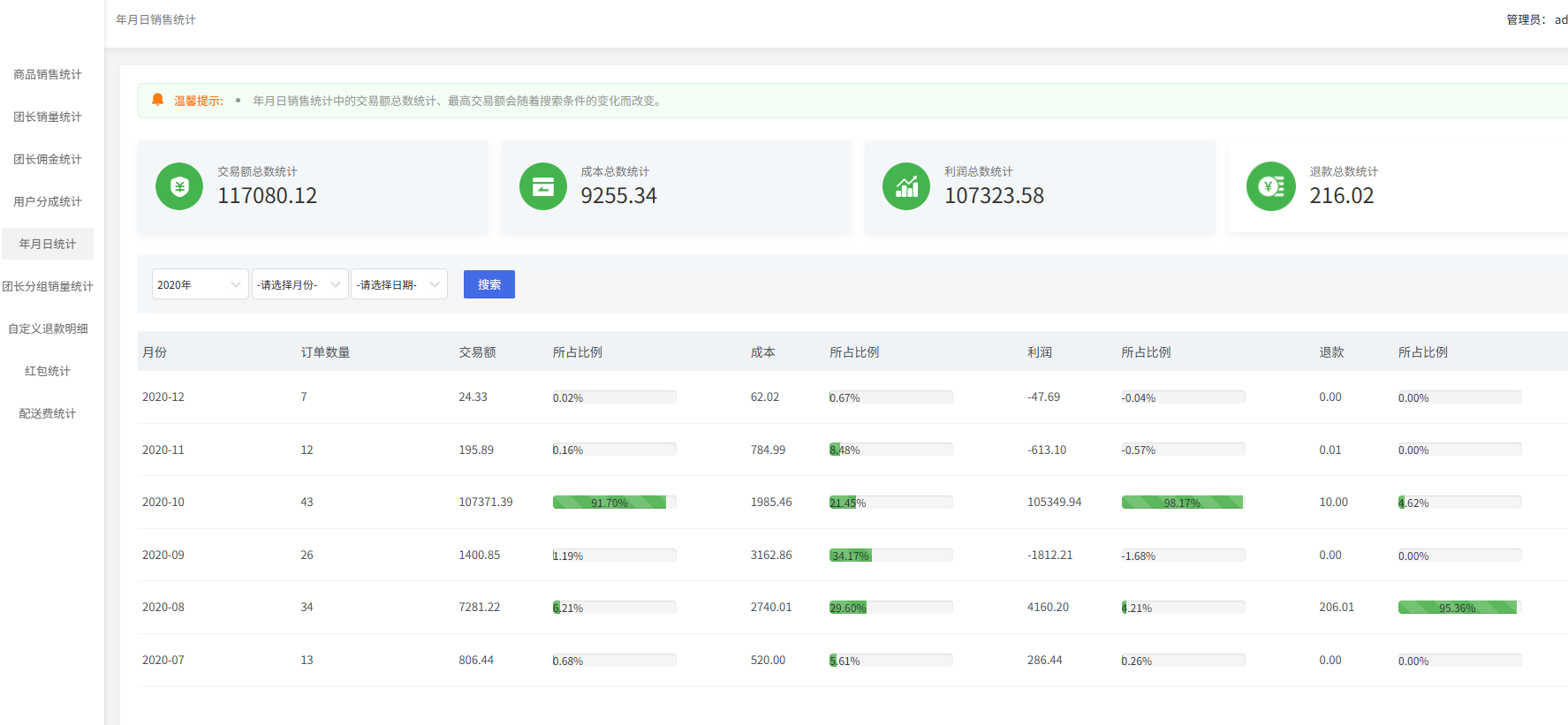Navigate to 自定义退款明细

pos(48,329)
